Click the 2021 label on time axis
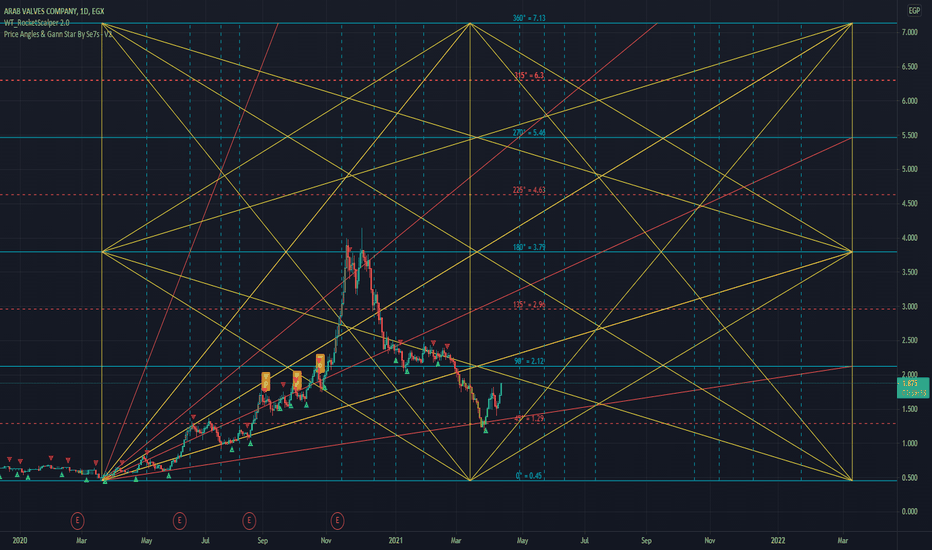 (396, 540)
